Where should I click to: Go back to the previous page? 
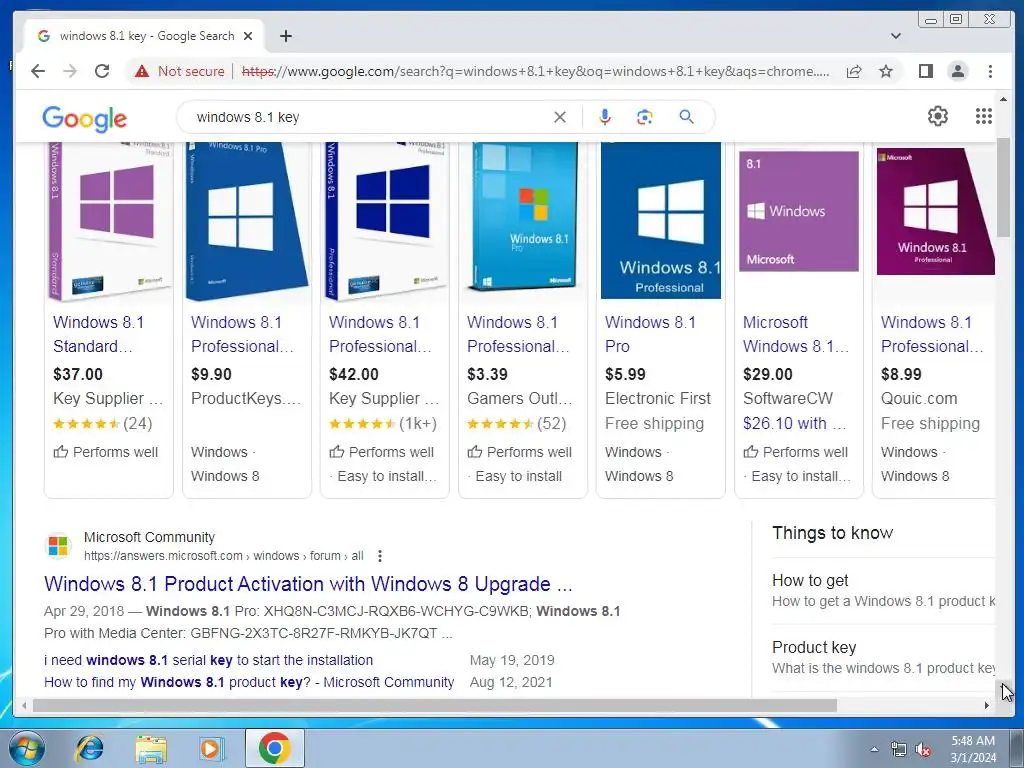click(x=38, y=71)
